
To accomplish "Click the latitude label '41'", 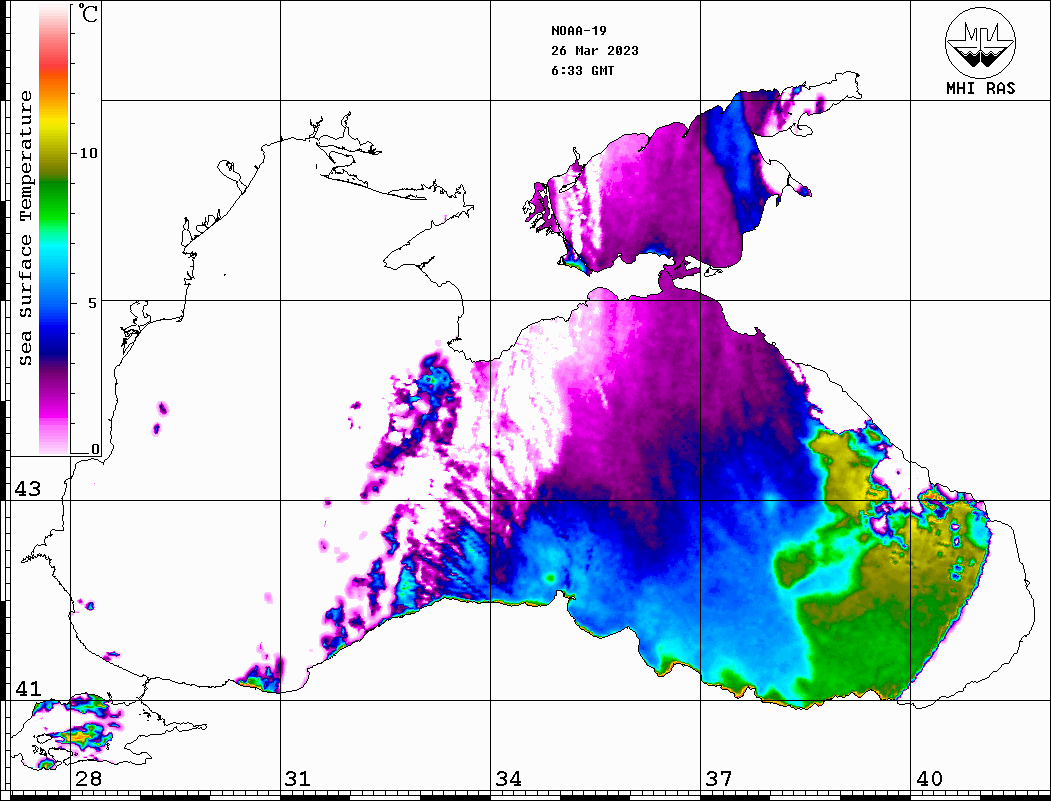I will pos(27,689).
